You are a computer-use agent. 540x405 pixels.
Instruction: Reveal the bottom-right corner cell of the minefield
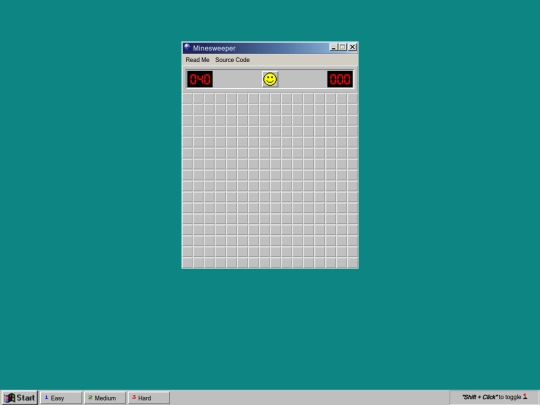tap(353, 262)
